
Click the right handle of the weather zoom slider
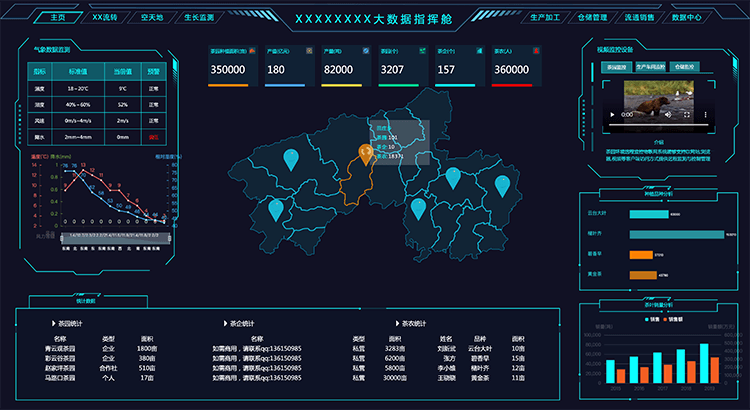coord(170,238)
